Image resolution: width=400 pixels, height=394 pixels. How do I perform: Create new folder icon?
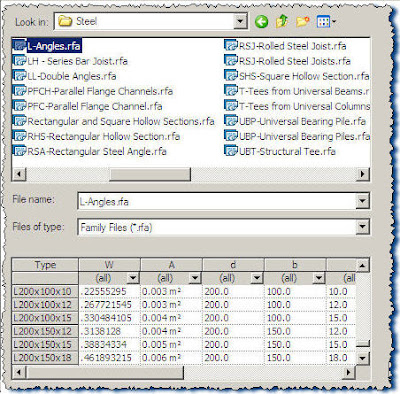(x=302, y=22)
